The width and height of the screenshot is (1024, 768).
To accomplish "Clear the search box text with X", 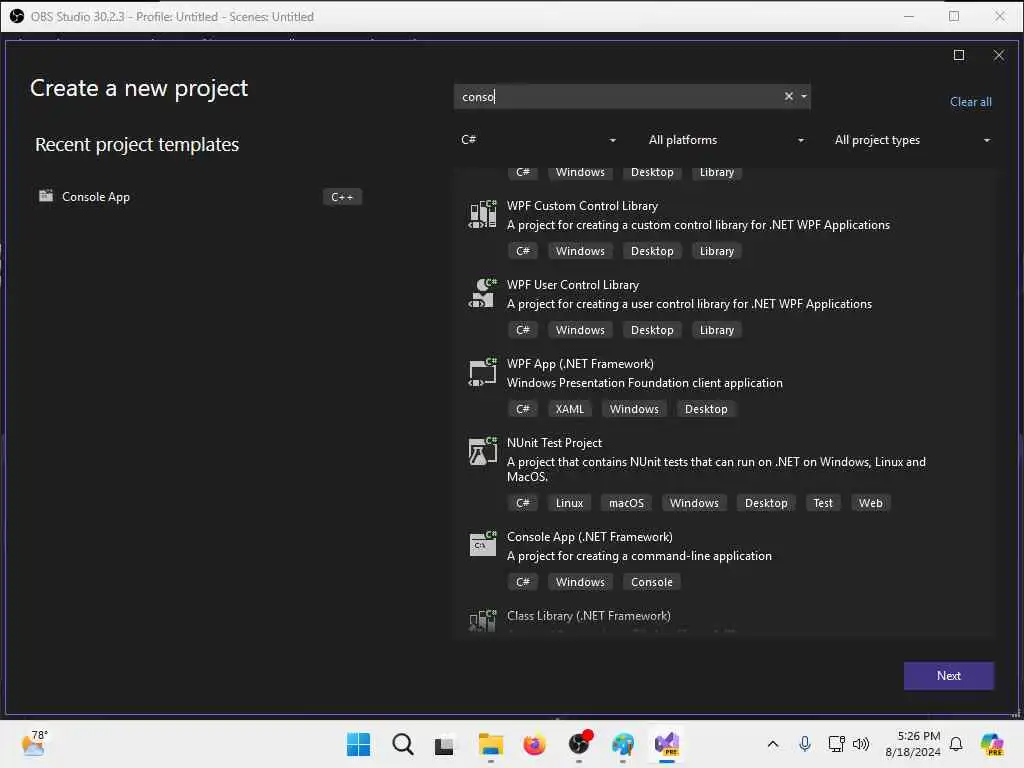I will pos(788,97).
